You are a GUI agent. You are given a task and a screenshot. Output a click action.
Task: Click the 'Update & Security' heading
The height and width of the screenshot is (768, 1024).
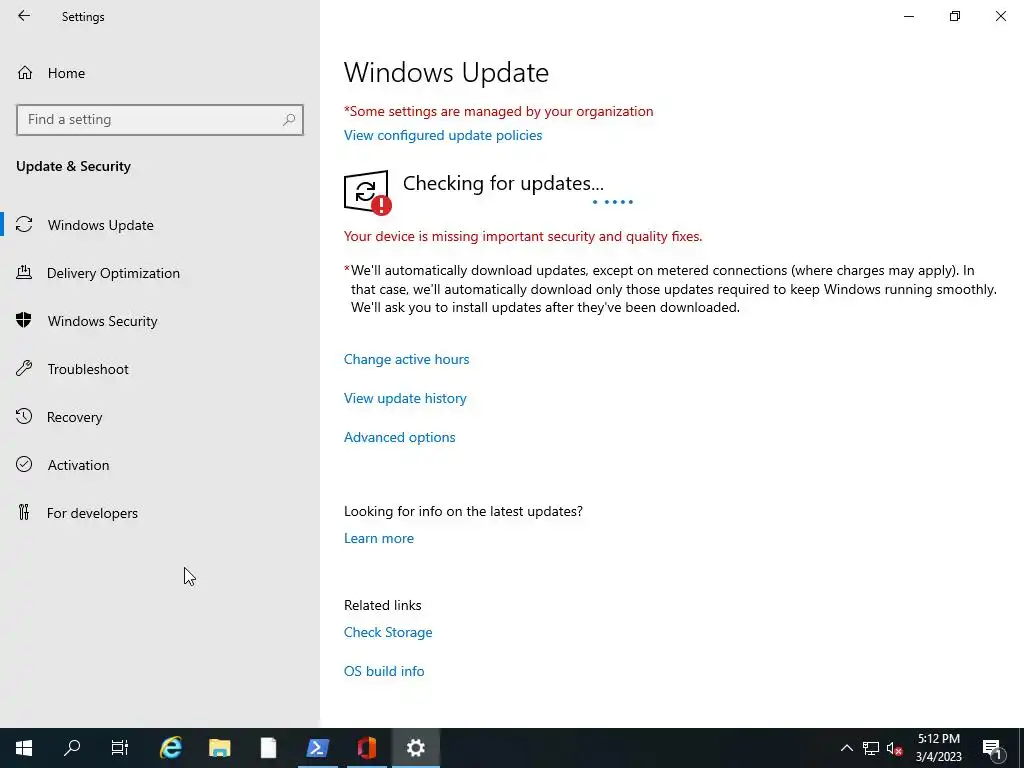point(73,167)
